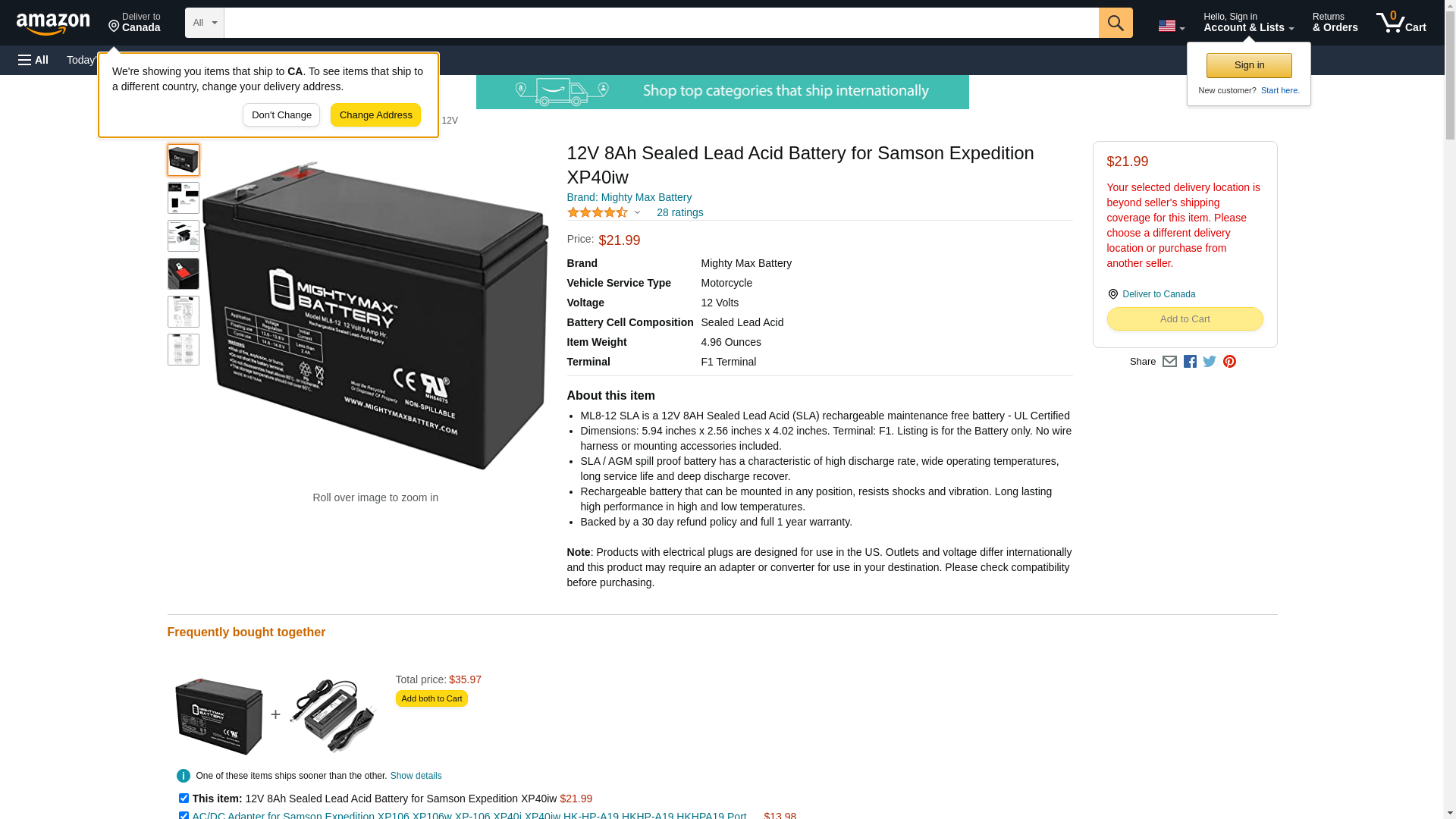
Task: Expand the star rating breakdown arrow
Action: (637, 213)
